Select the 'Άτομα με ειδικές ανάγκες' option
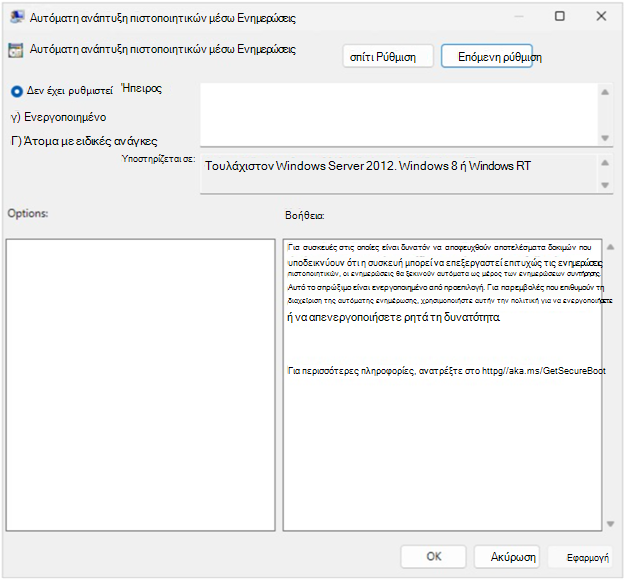 84,141
